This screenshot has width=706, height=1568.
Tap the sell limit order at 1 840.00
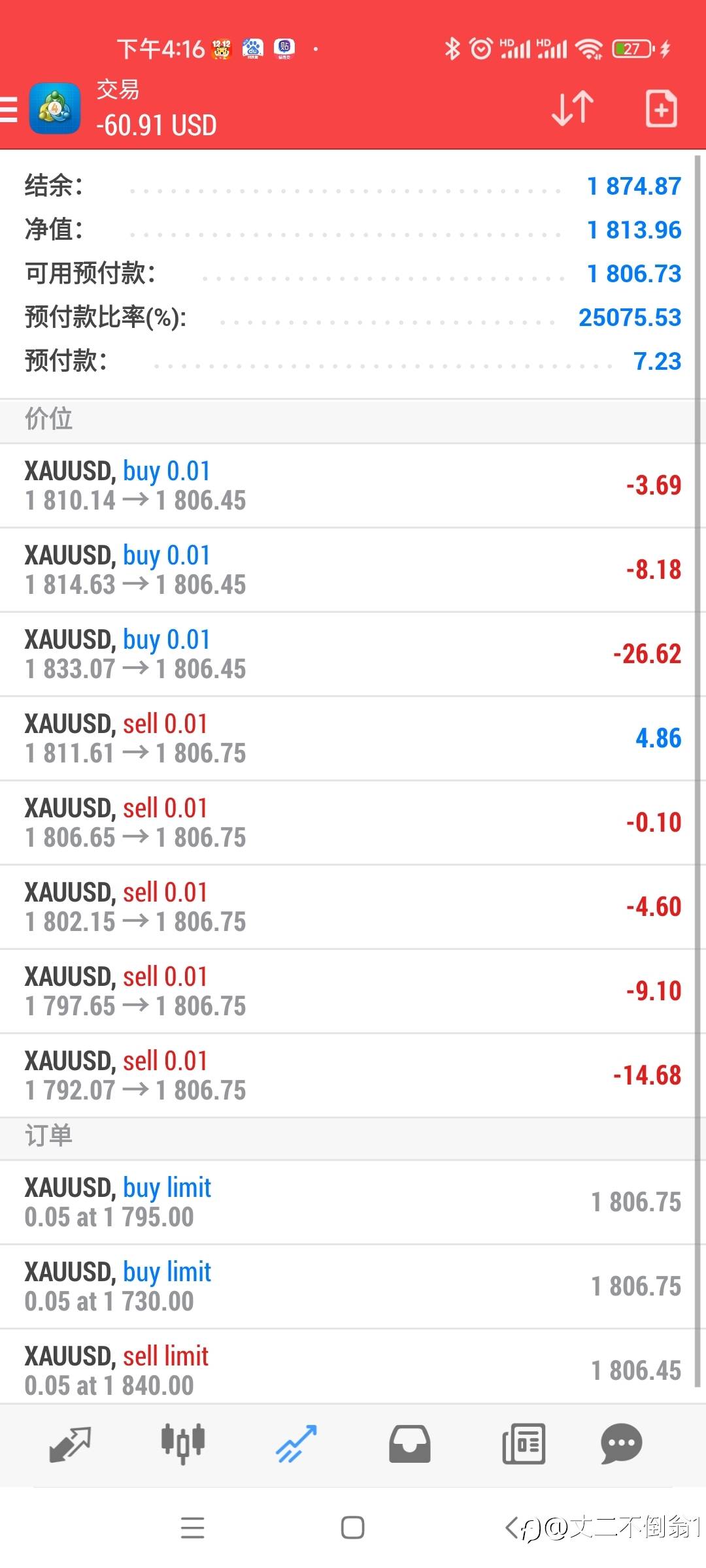coord(353,1370)
